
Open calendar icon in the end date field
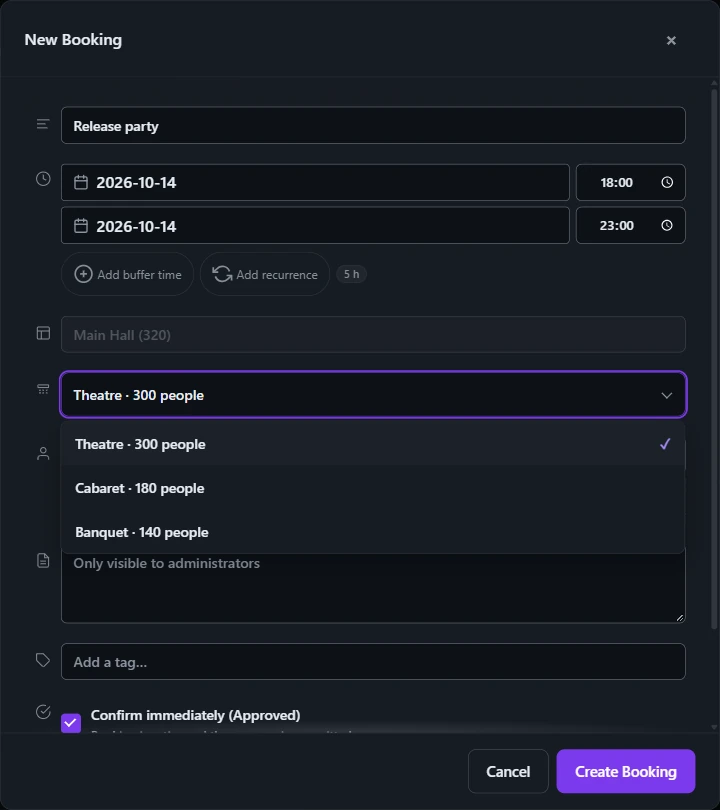(x=81, y=226)
